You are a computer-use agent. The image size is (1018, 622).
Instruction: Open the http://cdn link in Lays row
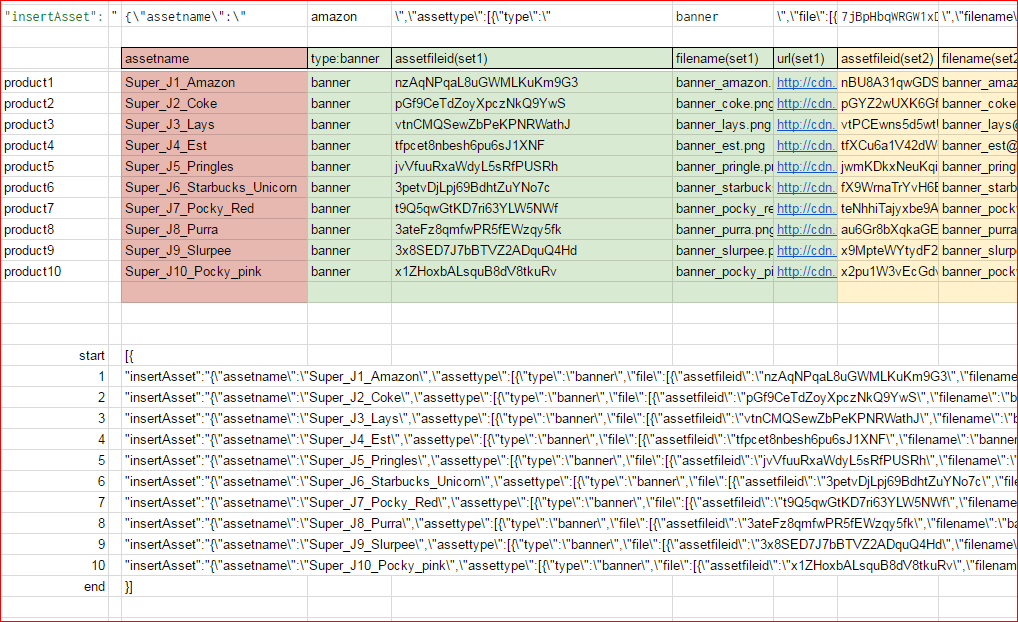click(806, 124)
